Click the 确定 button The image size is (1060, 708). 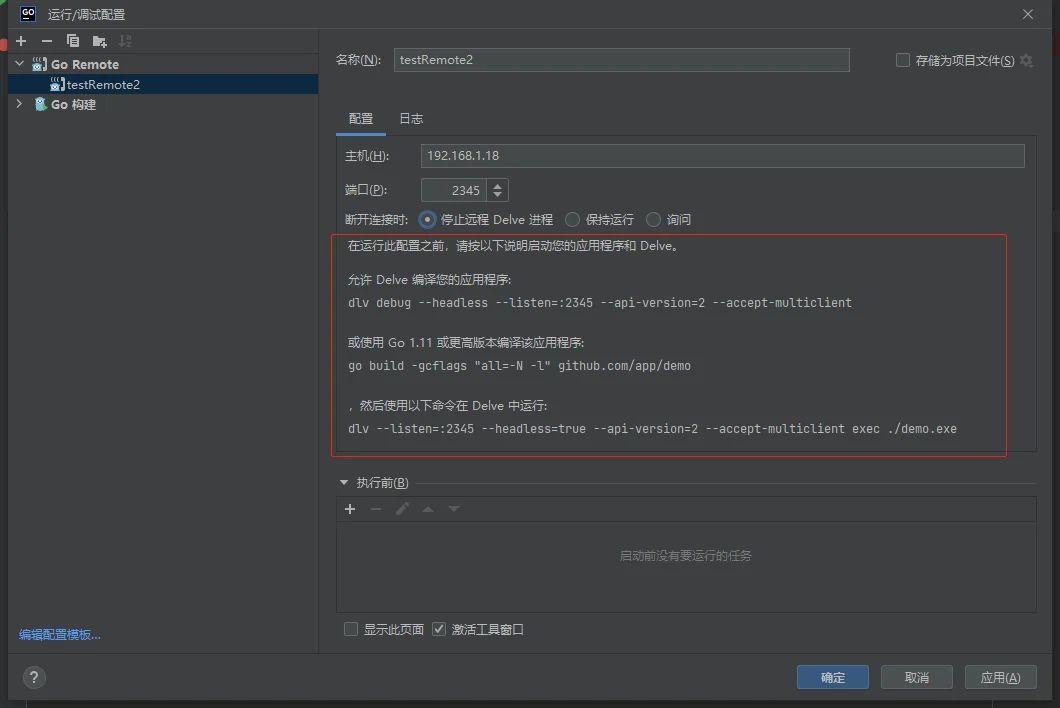click(x=832, y=677)
